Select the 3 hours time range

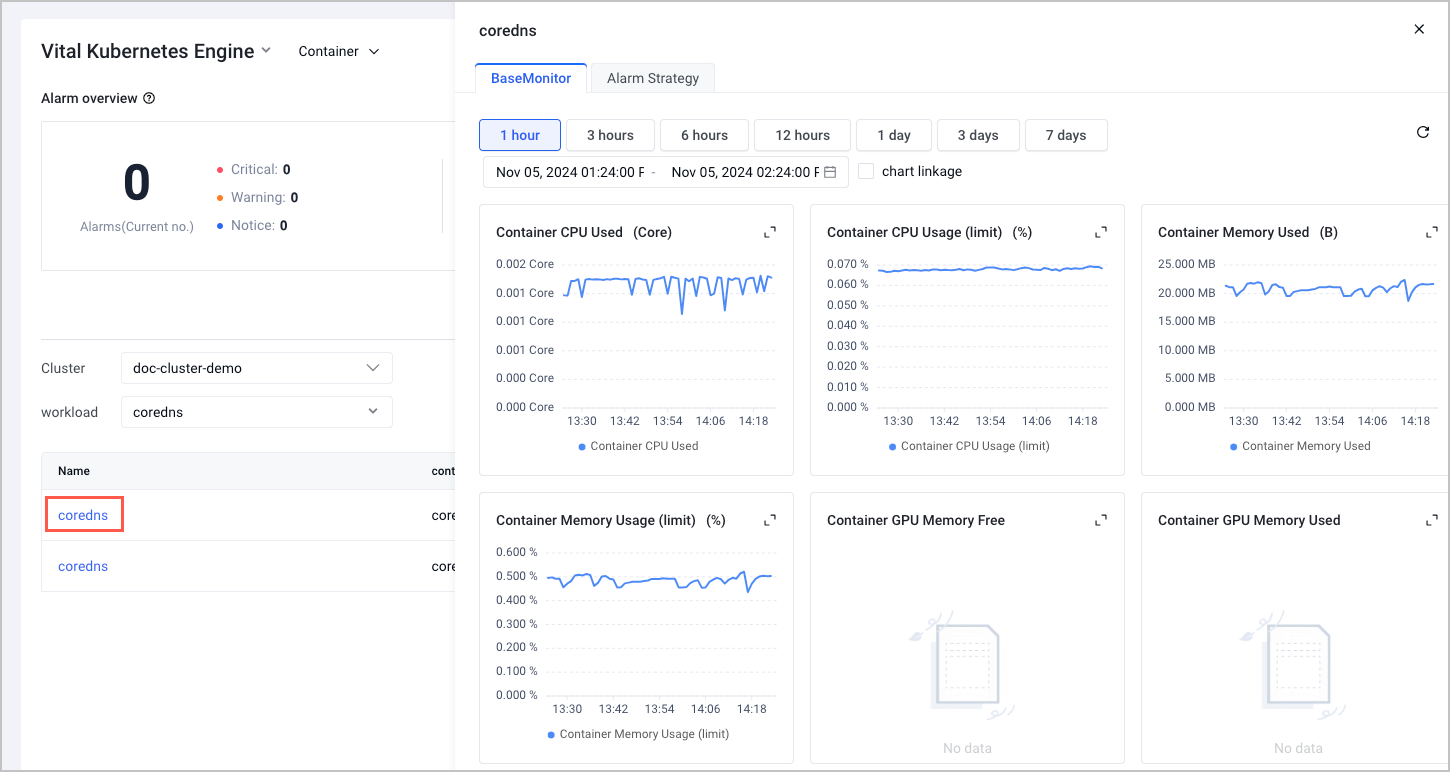610,135
